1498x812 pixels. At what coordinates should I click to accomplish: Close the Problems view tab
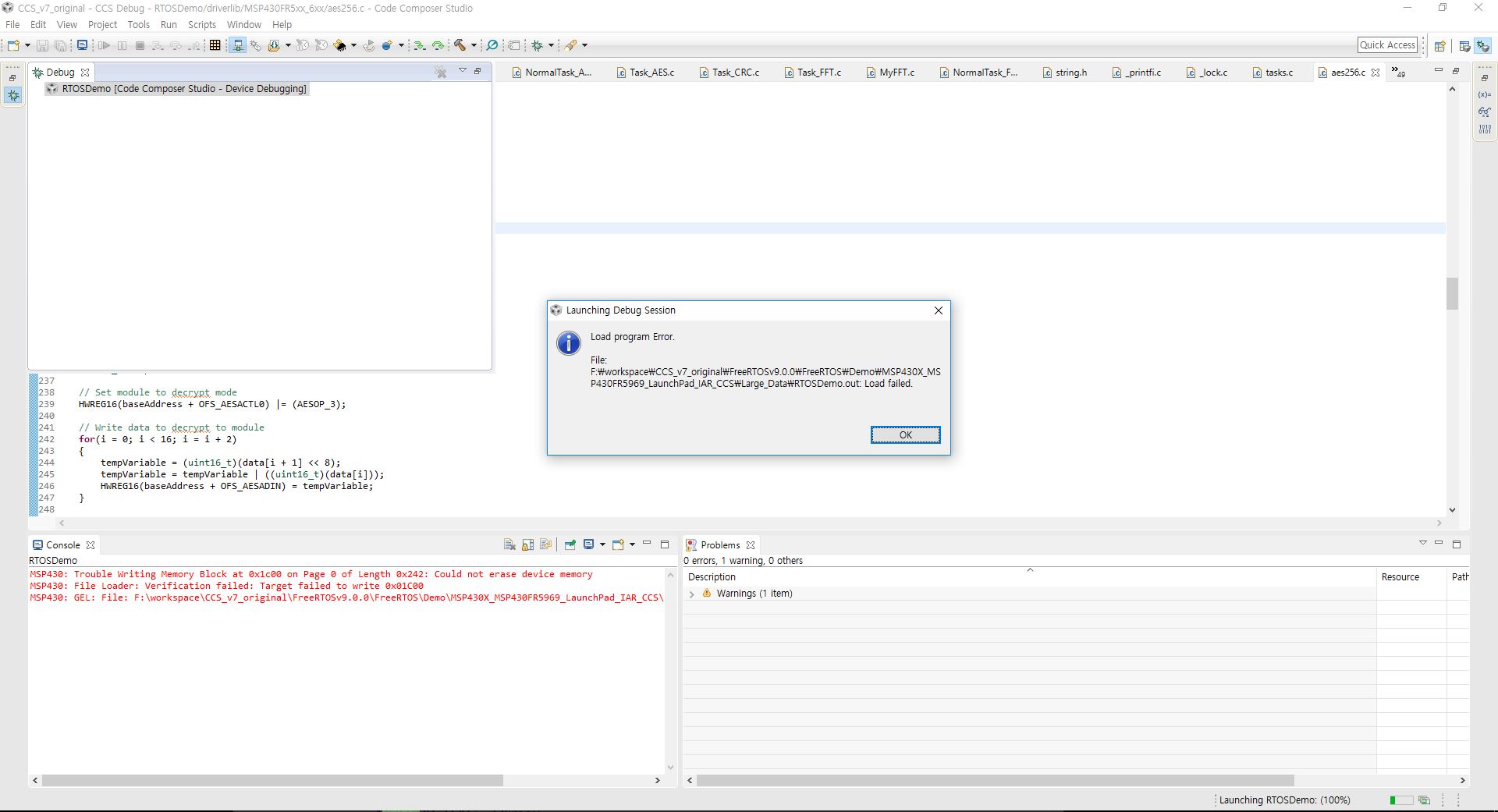tap(751, 545)
